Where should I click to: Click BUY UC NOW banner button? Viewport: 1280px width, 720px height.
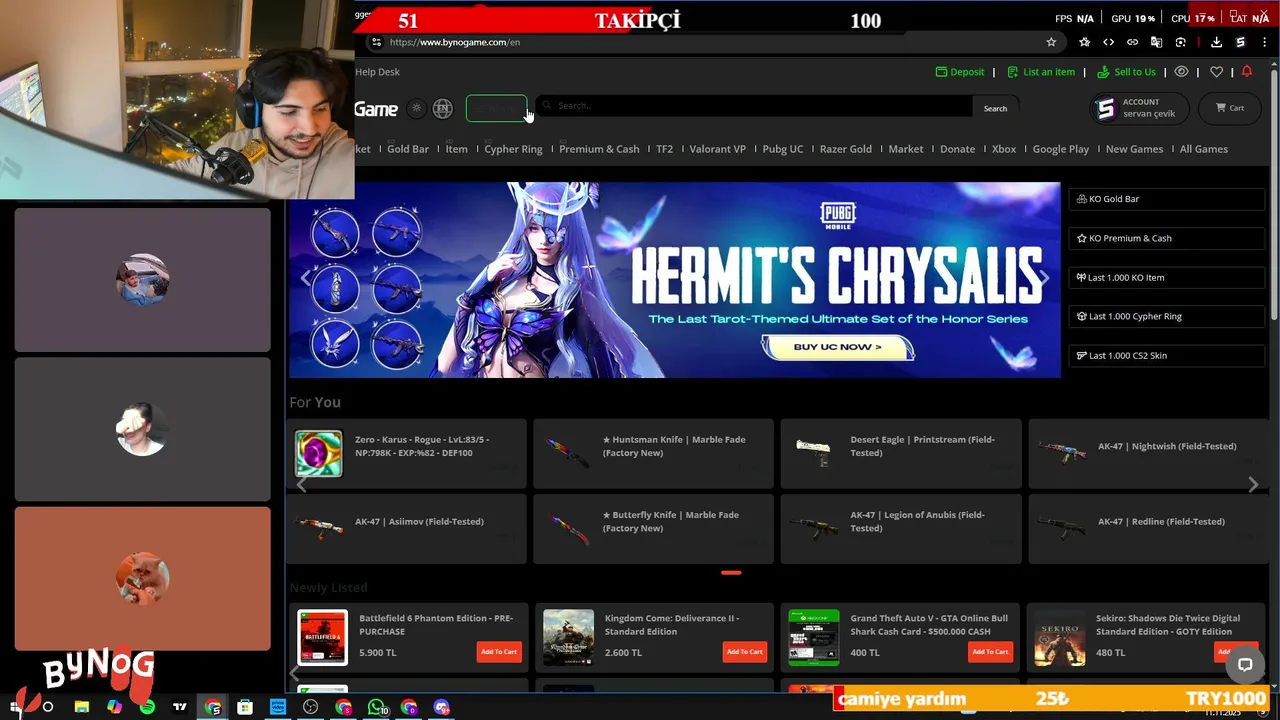tap(838, 347)
